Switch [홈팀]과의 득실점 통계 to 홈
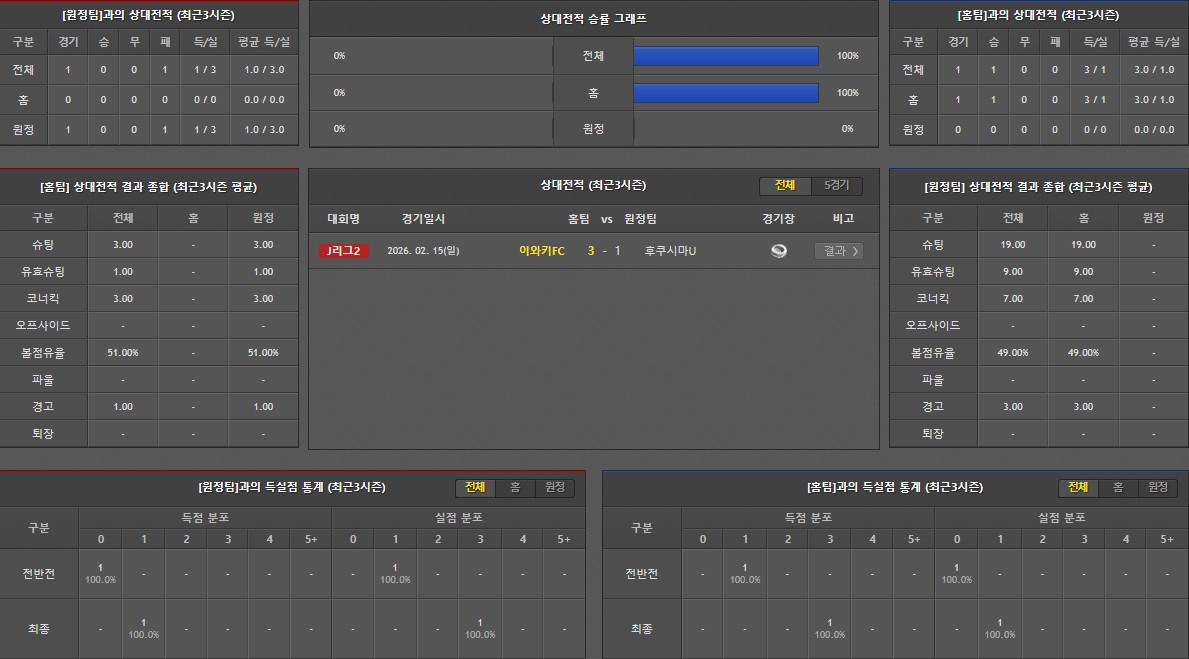This screenshot has height=659, width=1189. point(1118,487)
